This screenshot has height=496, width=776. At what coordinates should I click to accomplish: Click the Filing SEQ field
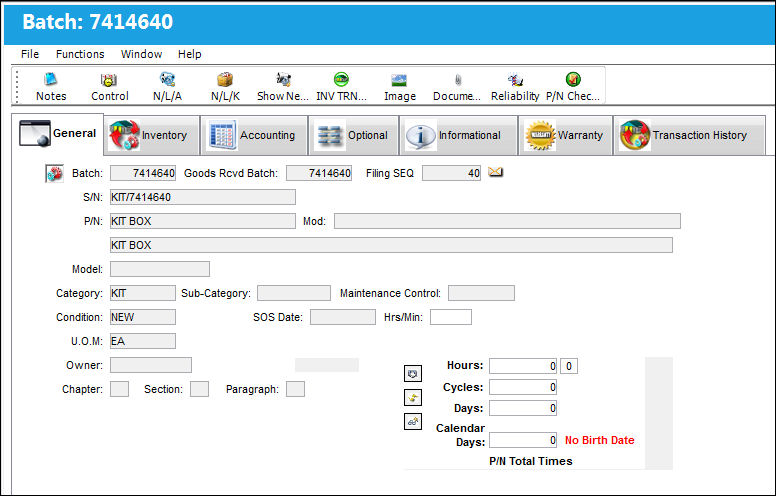pos(451,173)
